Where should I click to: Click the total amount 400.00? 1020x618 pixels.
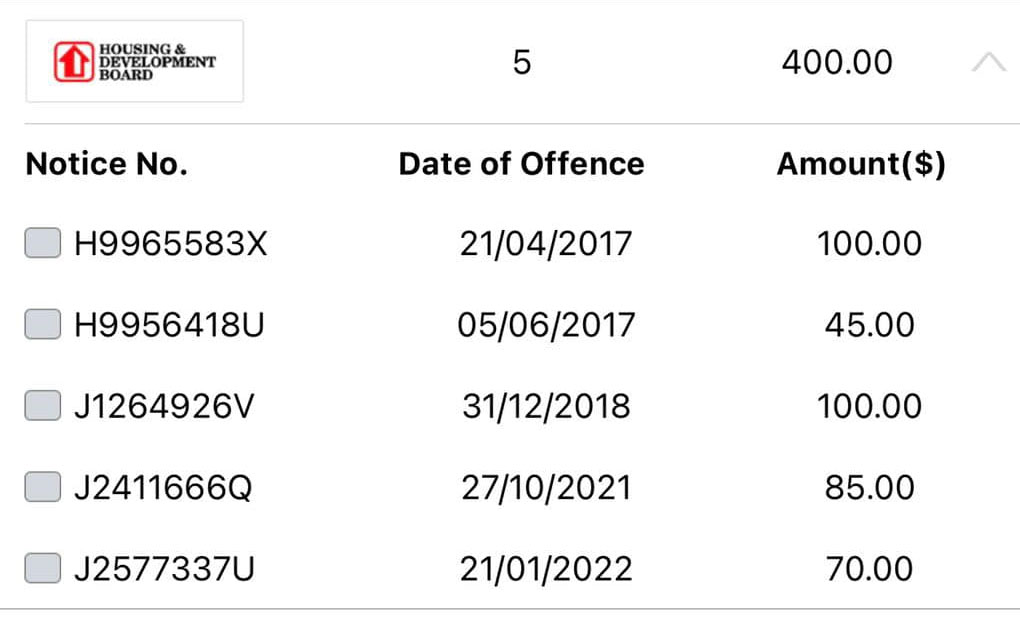(x=837, y=62)
